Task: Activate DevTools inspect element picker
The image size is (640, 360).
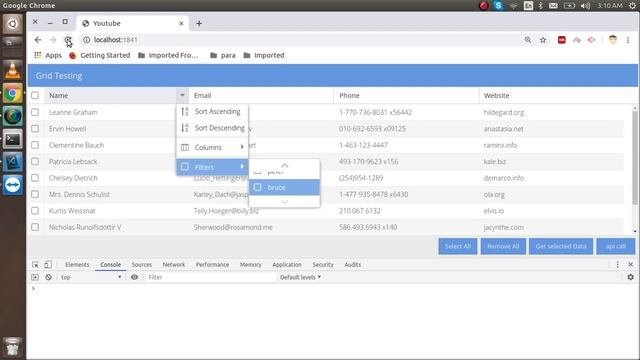Action: click(x=36, y=264)
